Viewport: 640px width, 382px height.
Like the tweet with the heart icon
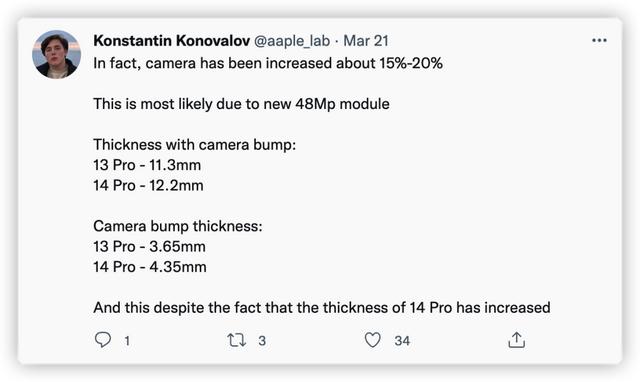[x=372, y=340]
